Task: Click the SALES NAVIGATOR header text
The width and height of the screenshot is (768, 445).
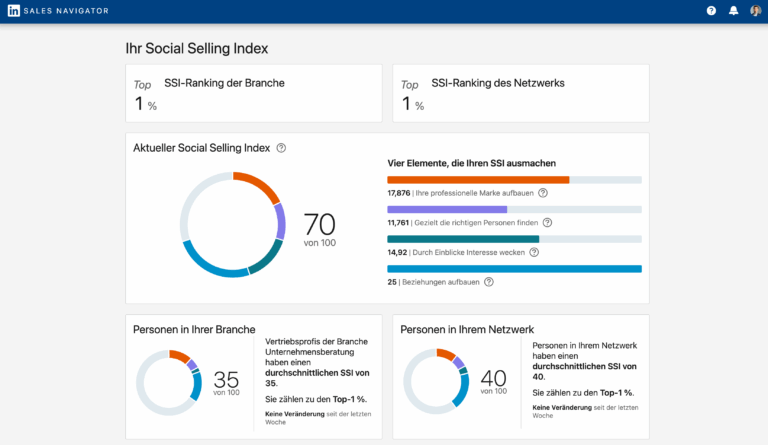Action: [x=66, y=11]
